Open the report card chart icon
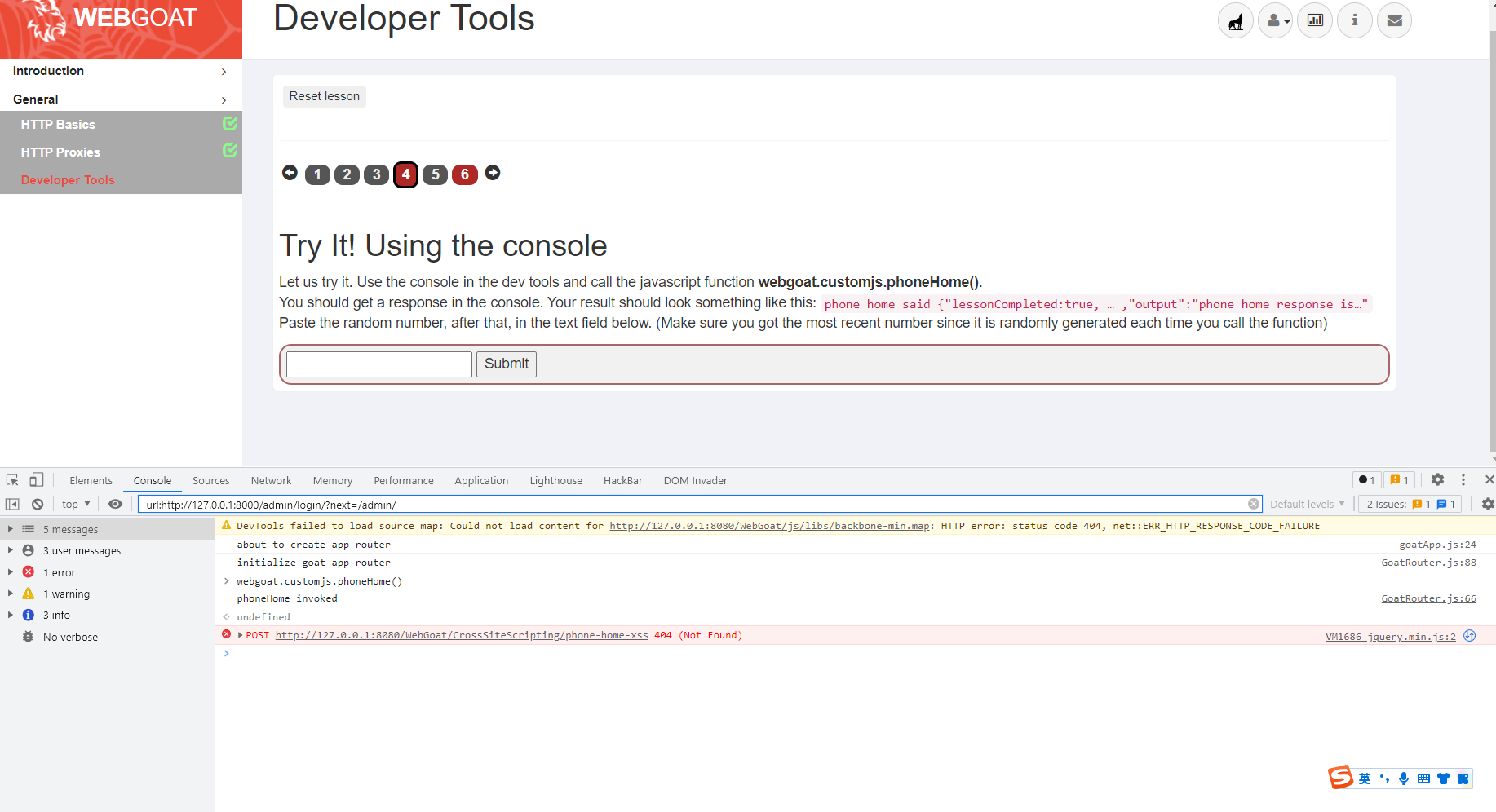Viewport: 1496px width, 812px height. [x=1315, y=20]
